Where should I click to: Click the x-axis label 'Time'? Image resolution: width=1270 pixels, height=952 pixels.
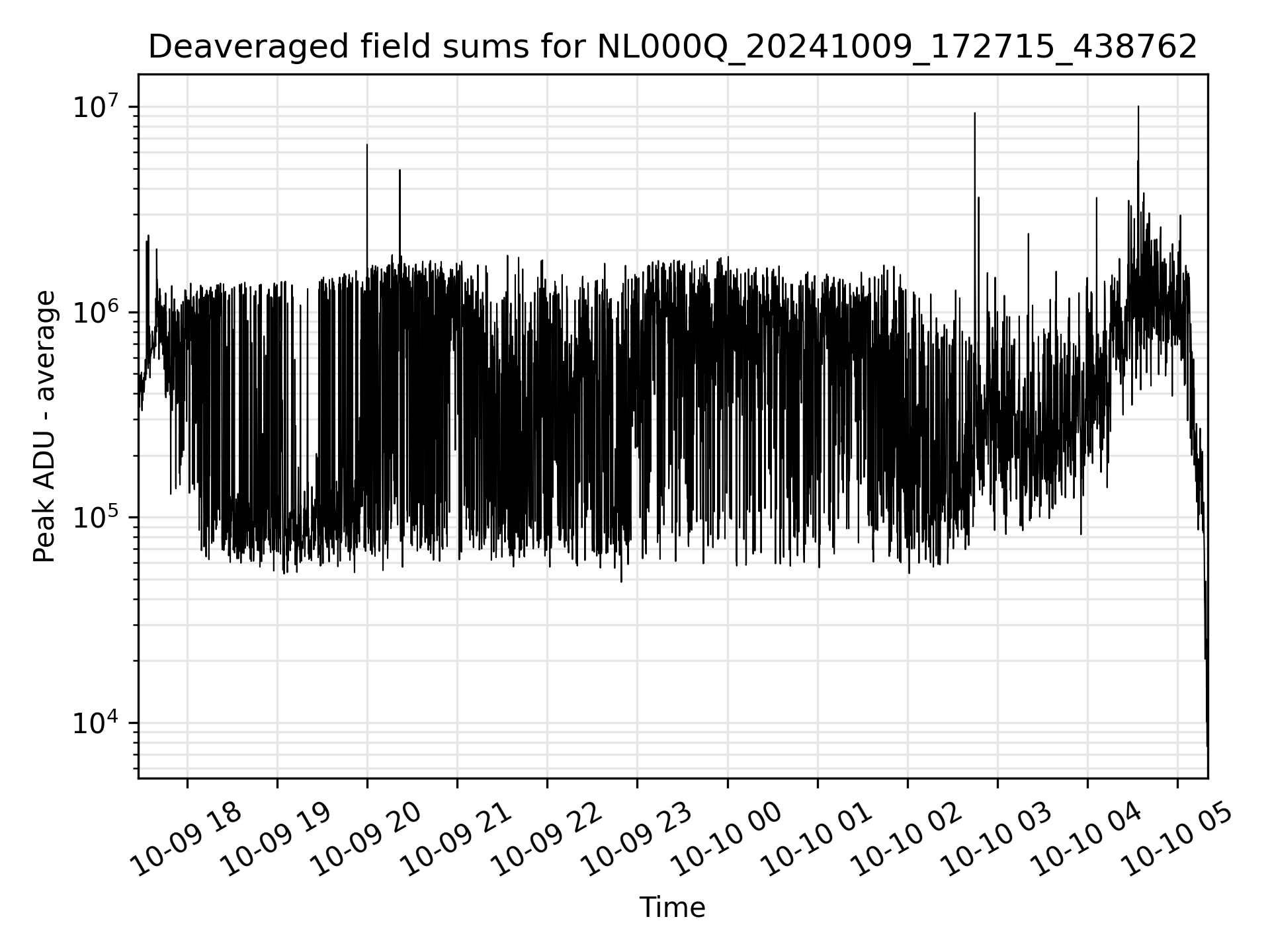click(x=672, y=908)
